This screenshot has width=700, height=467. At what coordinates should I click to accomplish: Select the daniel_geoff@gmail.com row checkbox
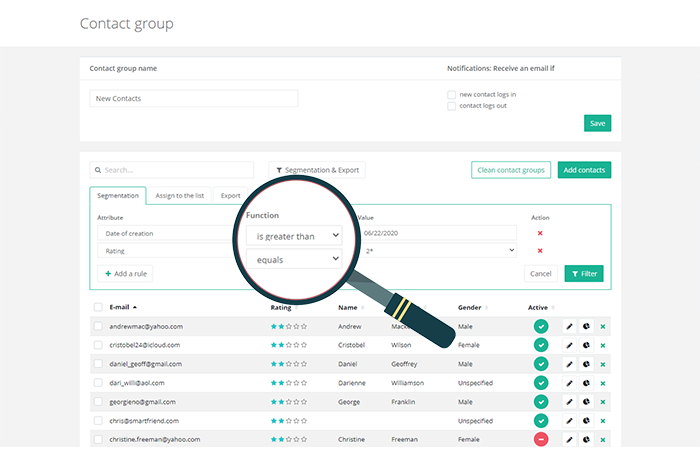pyautogui.click(x=98, y=364)
